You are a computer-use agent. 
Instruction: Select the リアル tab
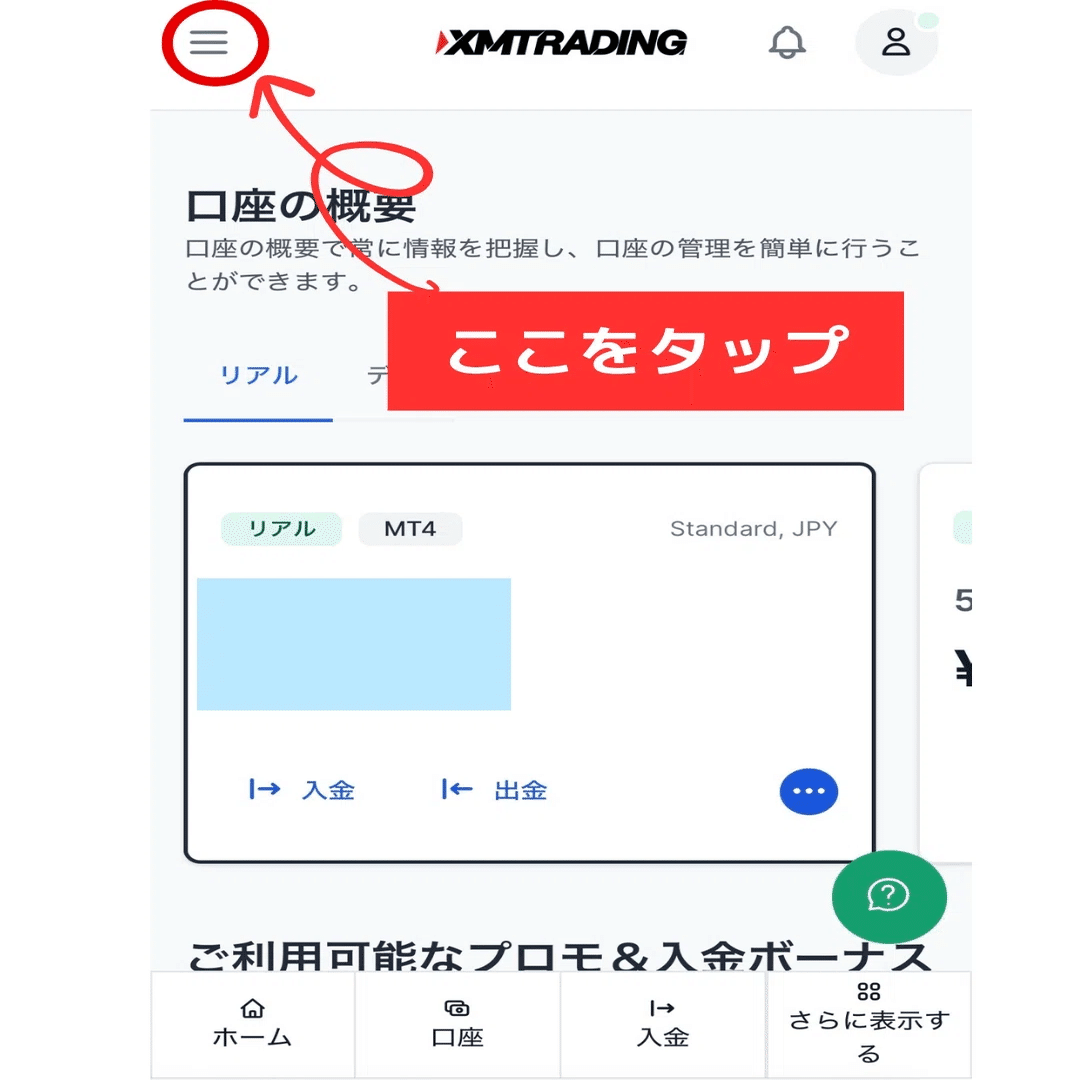point(258,375)
